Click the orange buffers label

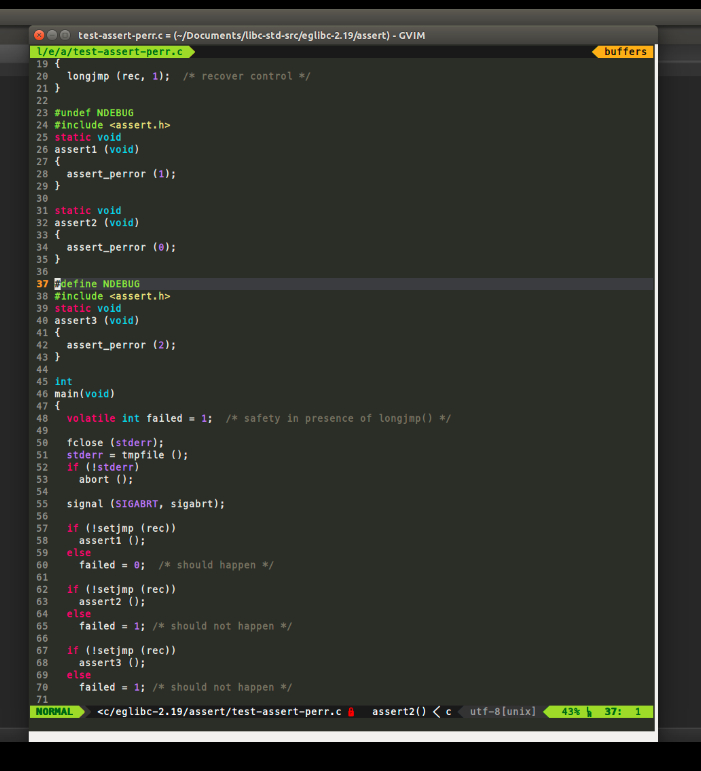[x=625, y=51]
